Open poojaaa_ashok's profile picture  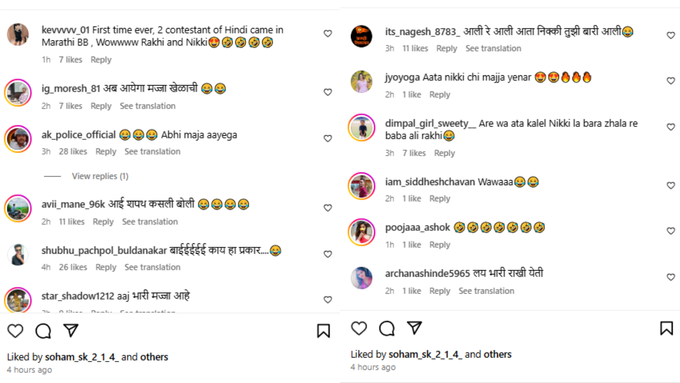[361, 232]
